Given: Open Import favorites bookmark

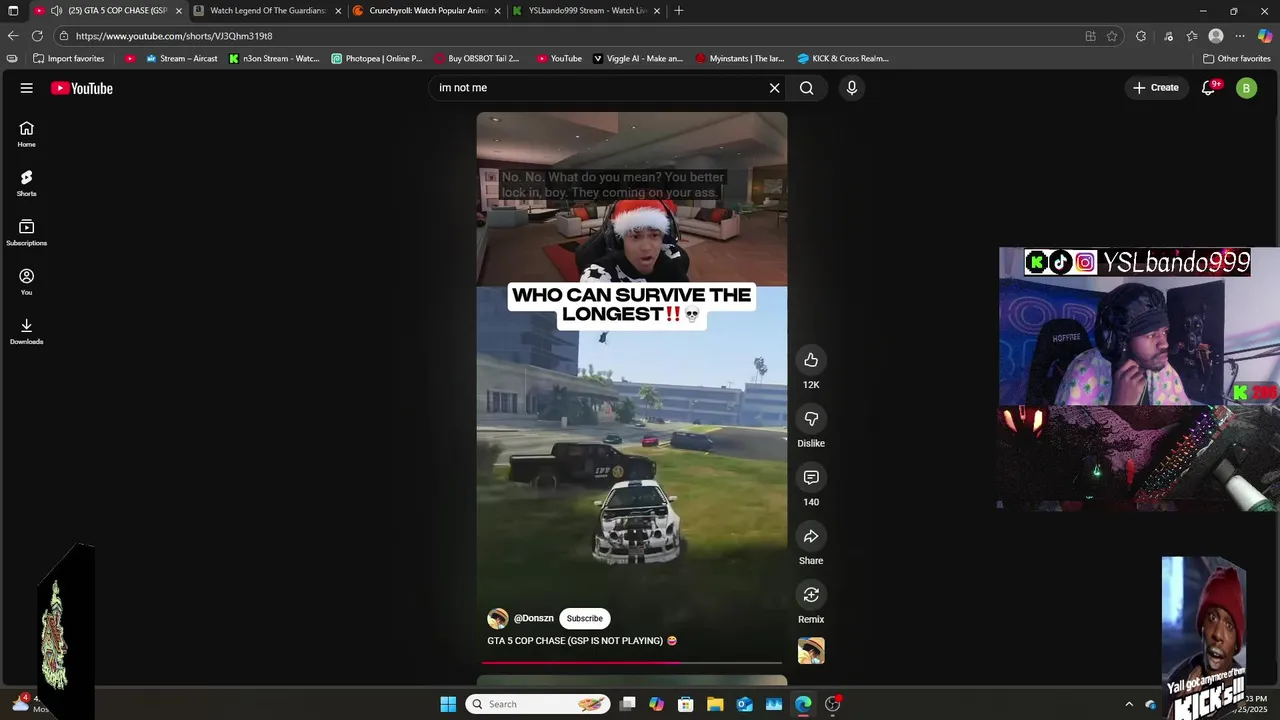Looking at the screenshot, I should point(68,58).
